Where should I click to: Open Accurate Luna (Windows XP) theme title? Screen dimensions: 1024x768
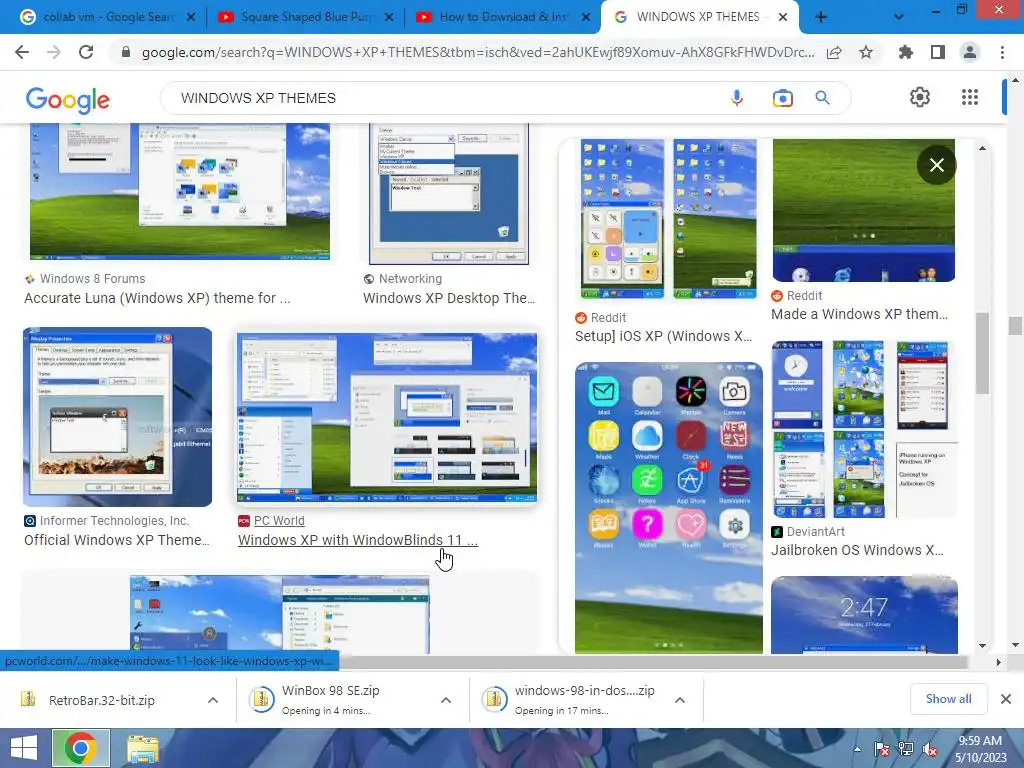(157, 298)
